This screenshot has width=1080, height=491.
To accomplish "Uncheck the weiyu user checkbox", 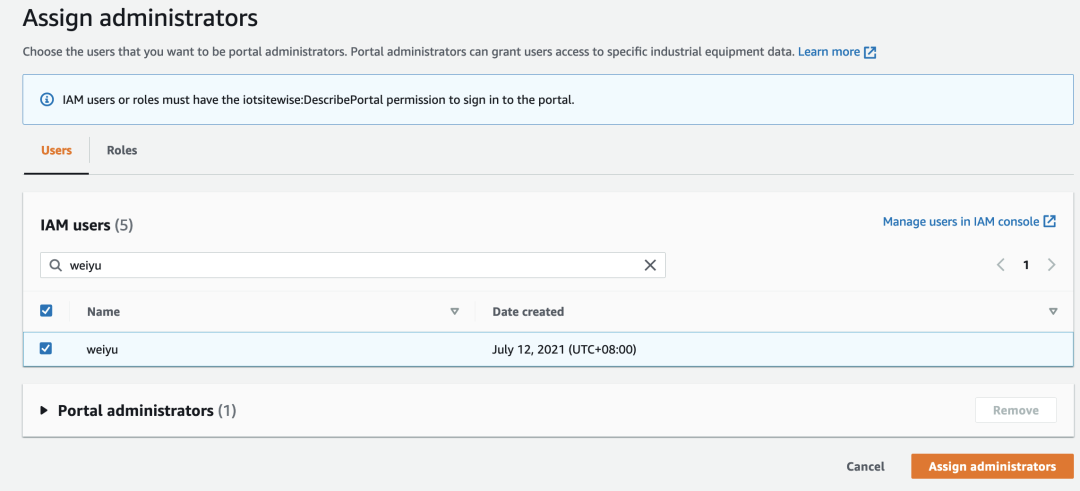I will click(46, 349).
